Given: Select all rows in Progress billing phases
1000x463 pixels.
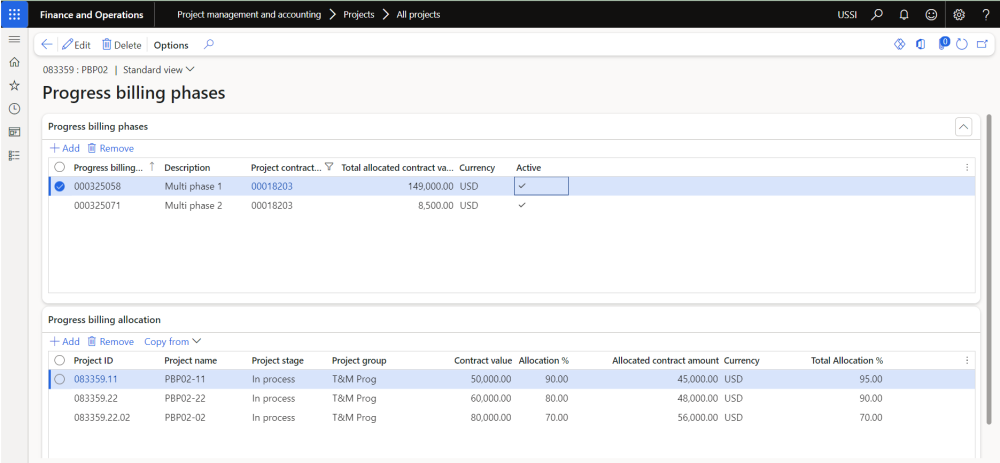Looking at the screenshot, I should tap(60, 167).
